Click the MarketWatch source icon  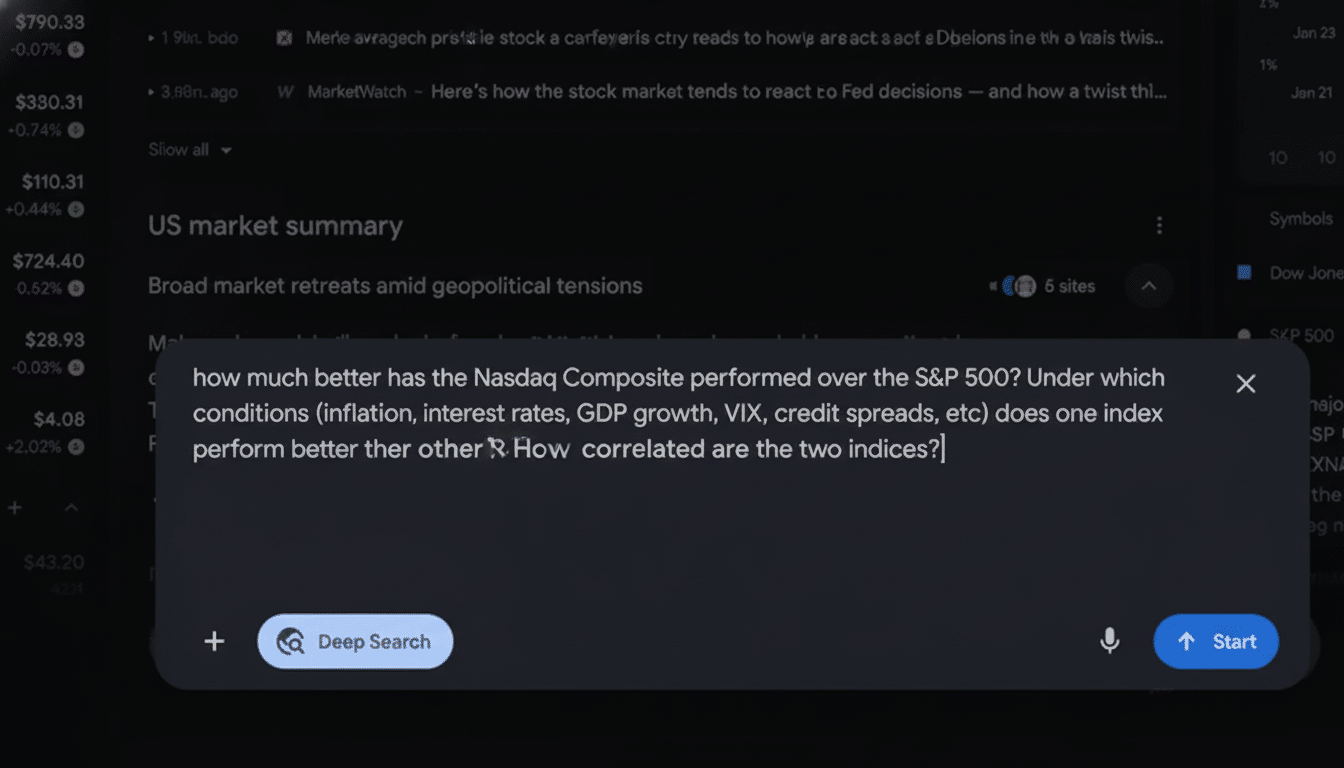tap(285, 91)
